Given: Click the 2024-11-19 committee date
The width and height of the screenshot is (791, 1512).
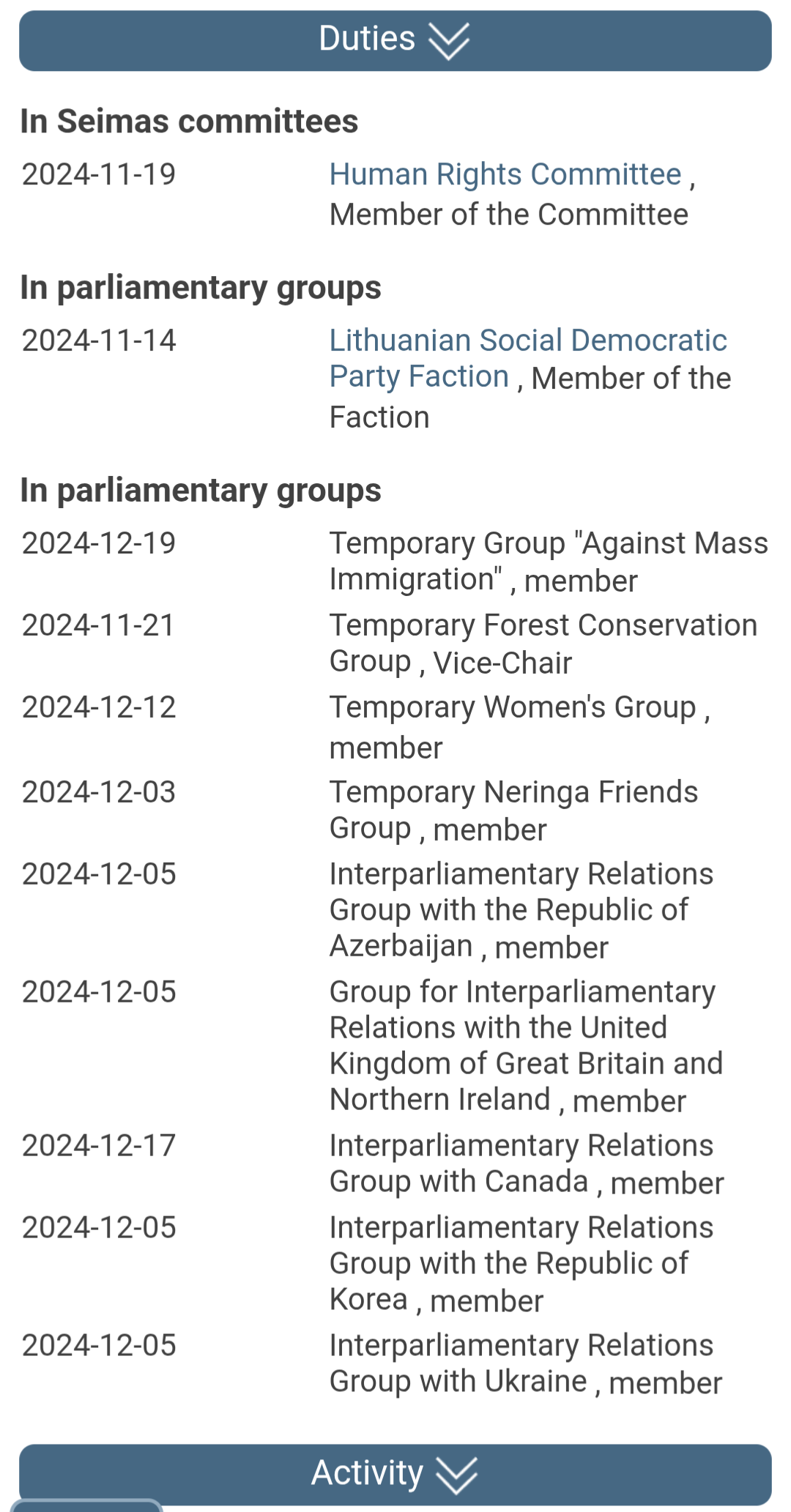Looking at the screenshot, I should pyautogui.click(x=99, y=174).
